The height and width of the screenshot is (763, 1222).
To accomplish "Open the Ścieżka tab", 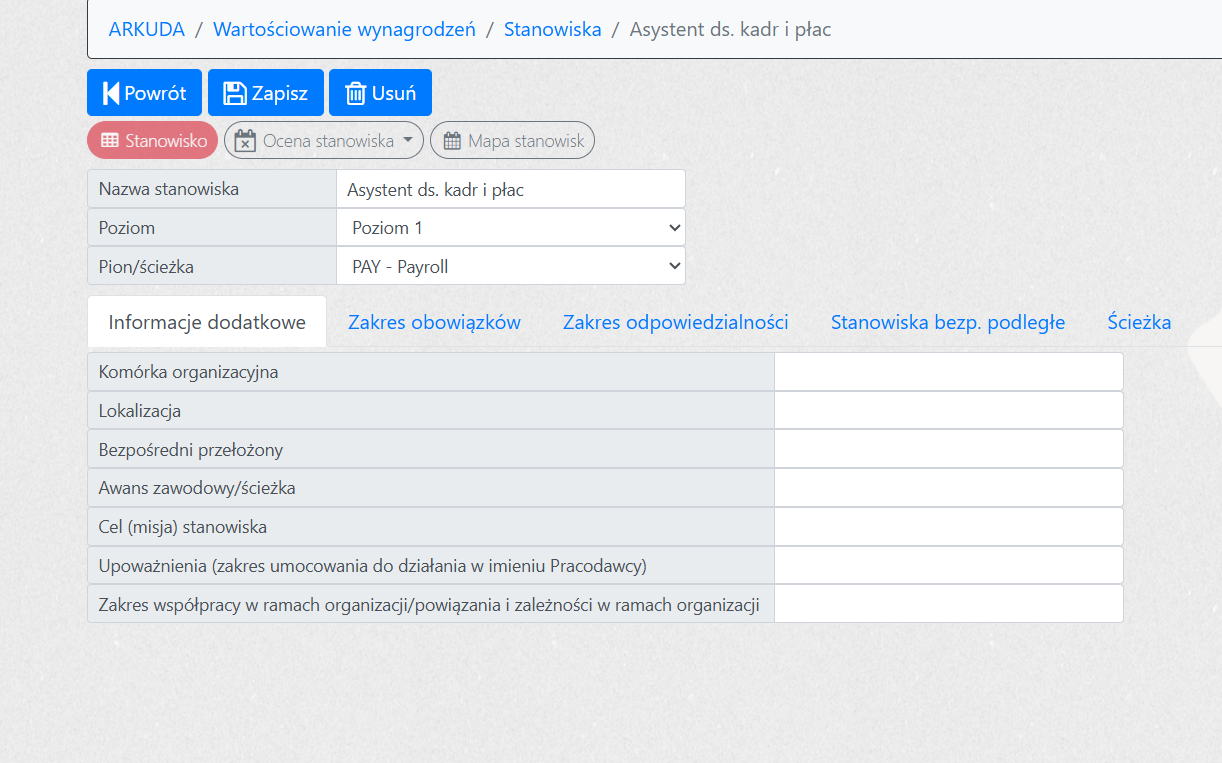I will (x=1139, y=322).
